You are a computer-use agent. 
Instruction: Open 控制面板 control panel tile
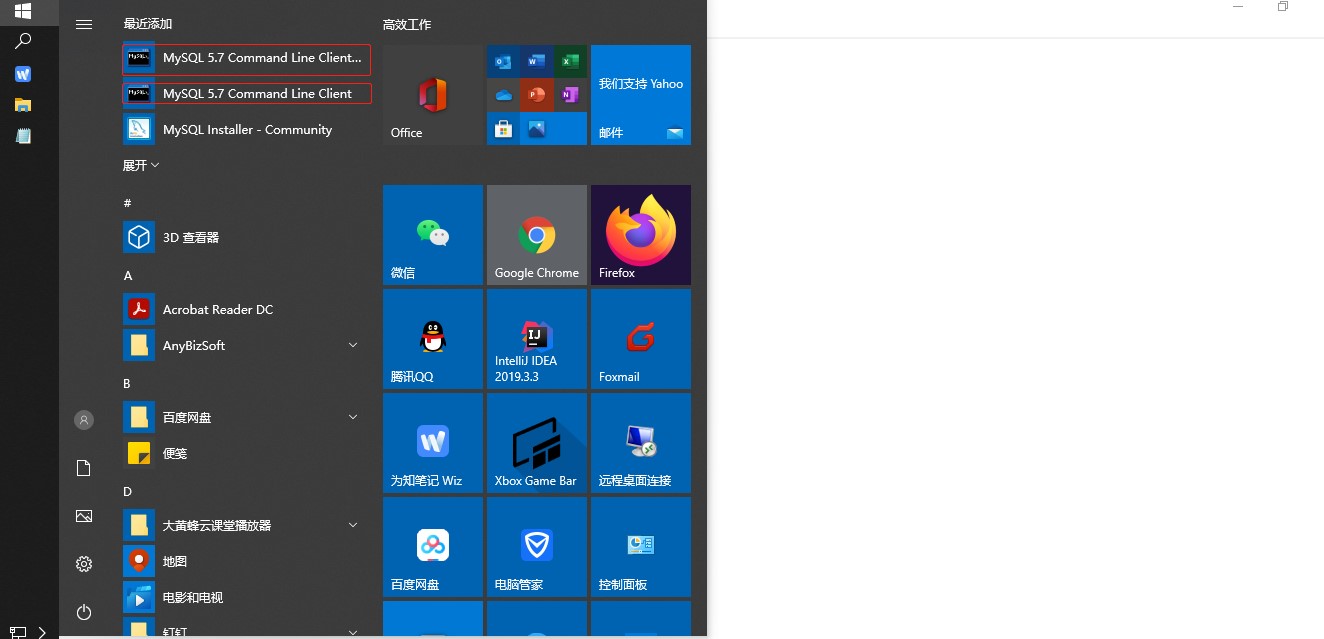(x=641, y=547)
